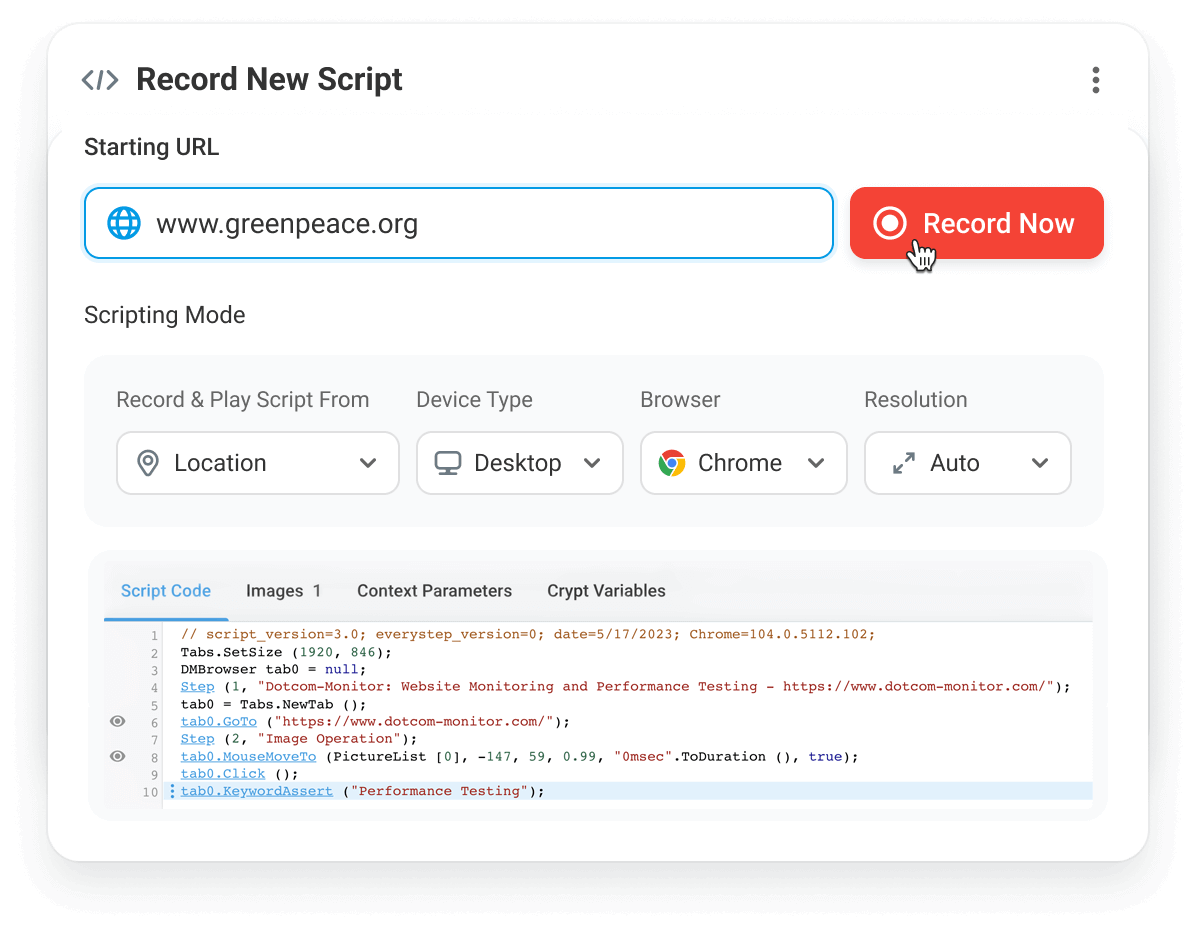1196x933 pixels.
Task: Click the tab0.KeywordAssert link in the script
Action: 256,790
